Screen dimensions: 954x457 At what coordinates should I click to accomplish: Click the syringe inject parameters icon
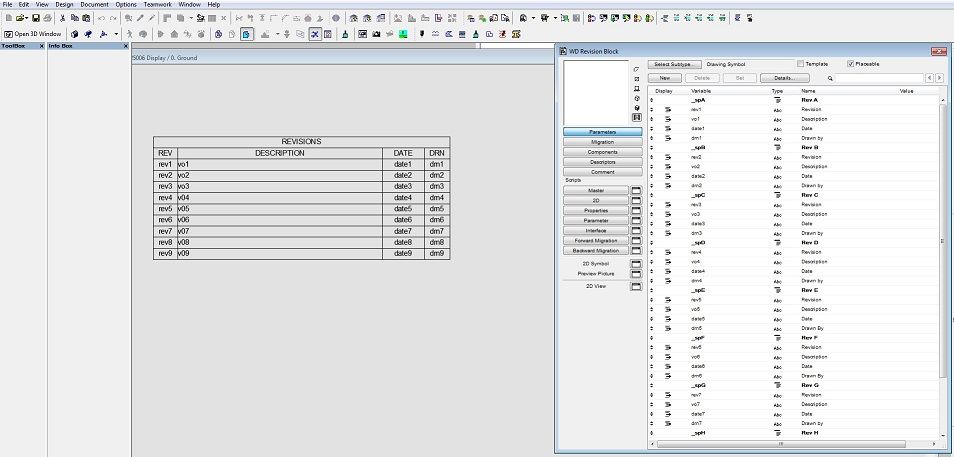(x=151, y=18)
